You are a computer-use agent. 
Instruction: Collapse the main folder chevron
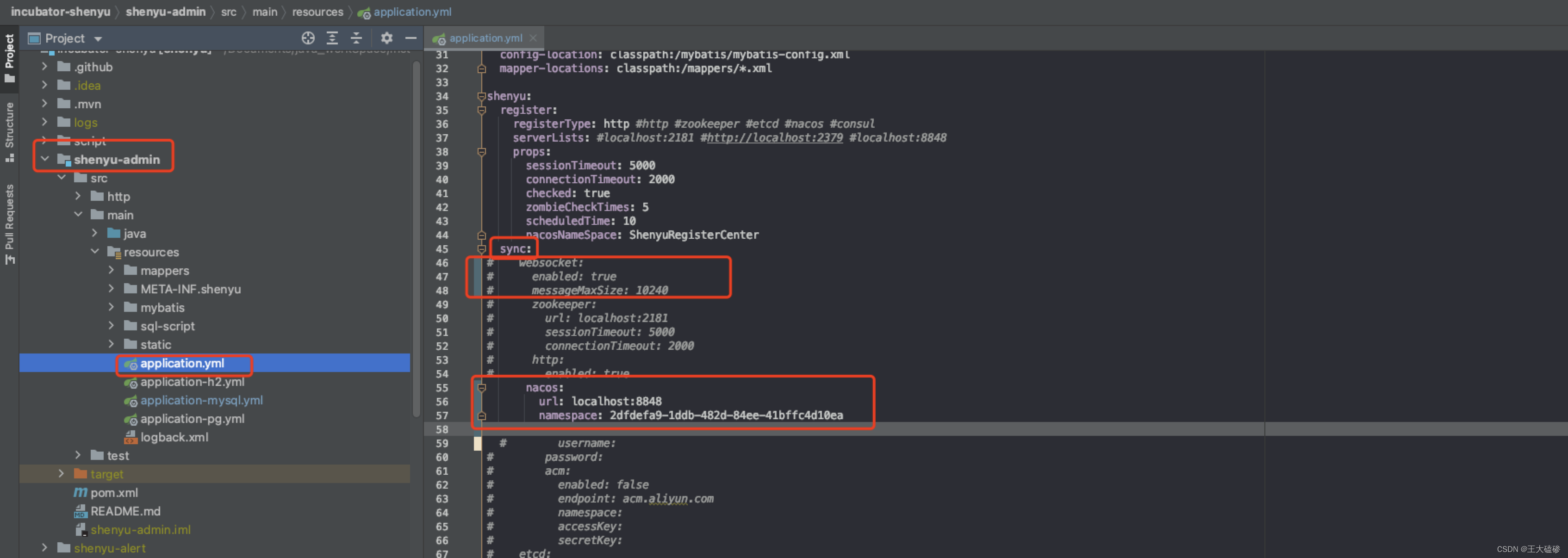(x=78, y=215)
